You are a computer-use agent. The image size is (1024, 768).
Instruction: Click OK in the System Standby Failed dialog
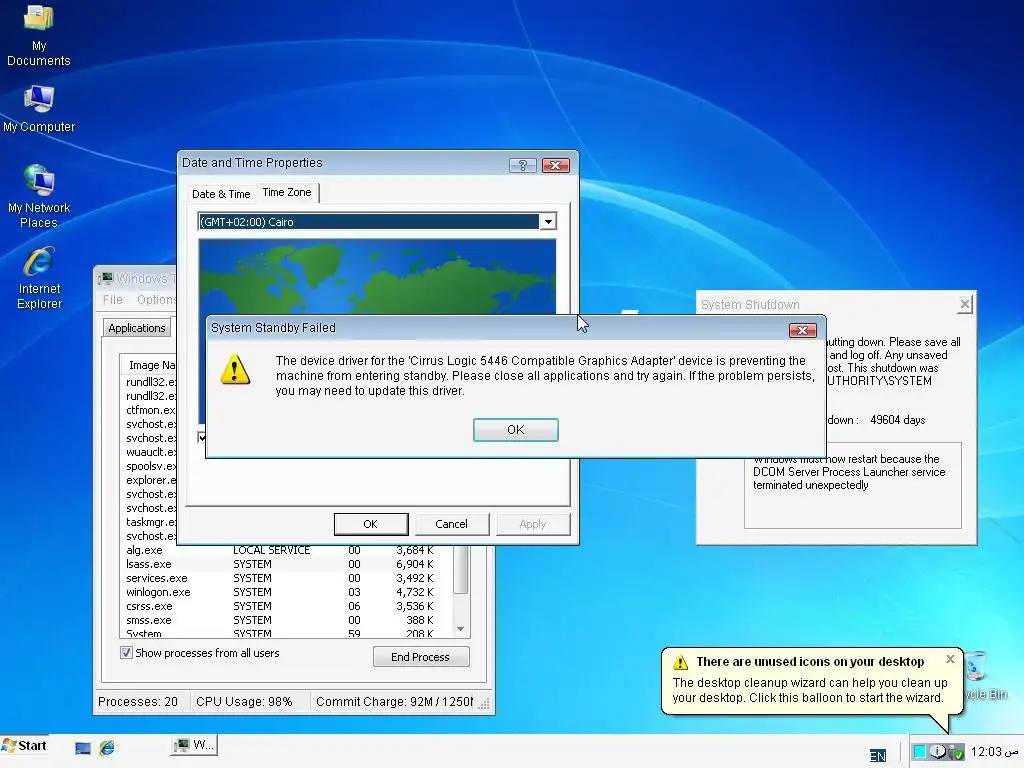click(515, 430)
